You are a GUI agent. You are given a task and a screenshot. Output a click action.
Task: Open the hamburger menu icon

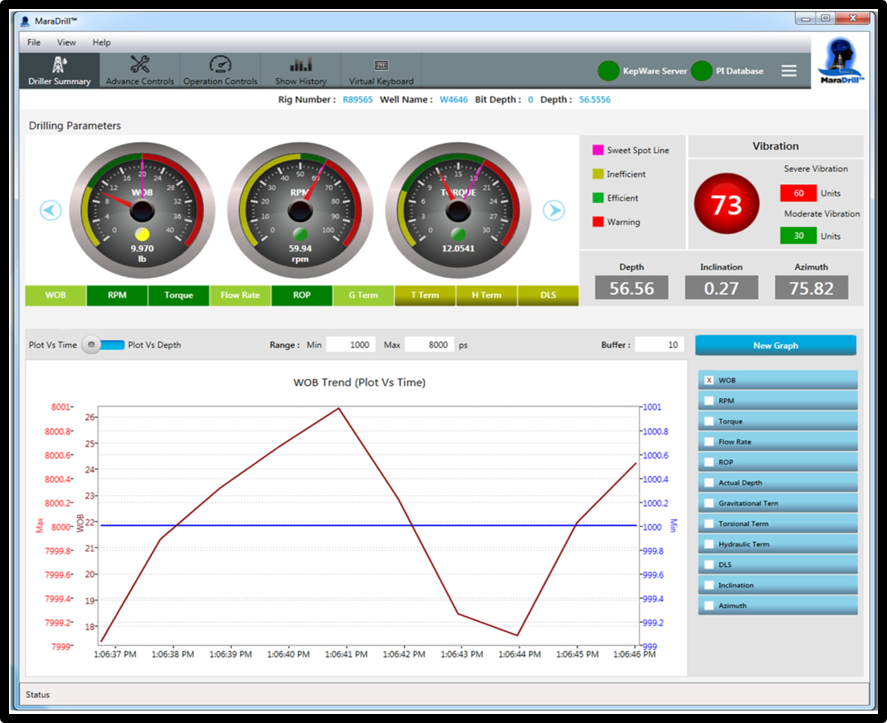[x=789, y=71]
